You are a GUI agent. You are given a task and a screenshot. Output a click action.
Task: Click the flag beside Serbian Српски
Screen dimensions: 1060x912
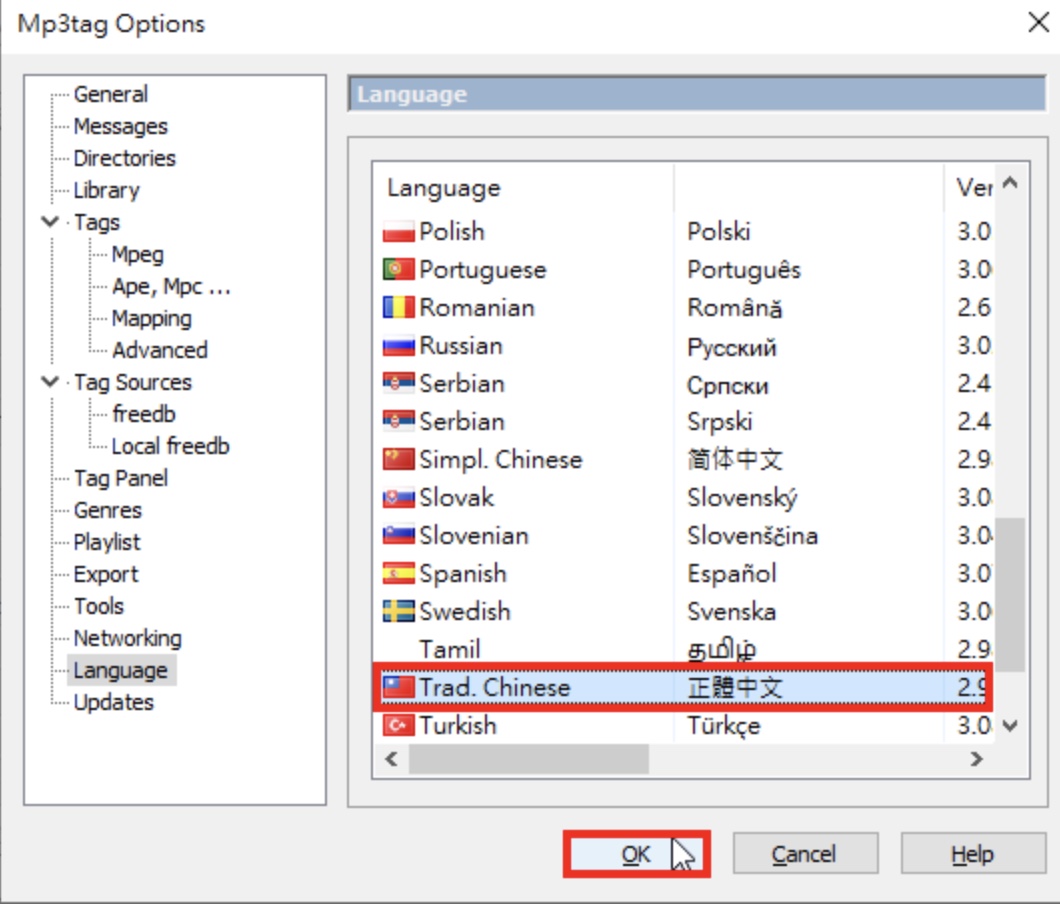coord(398,384)
